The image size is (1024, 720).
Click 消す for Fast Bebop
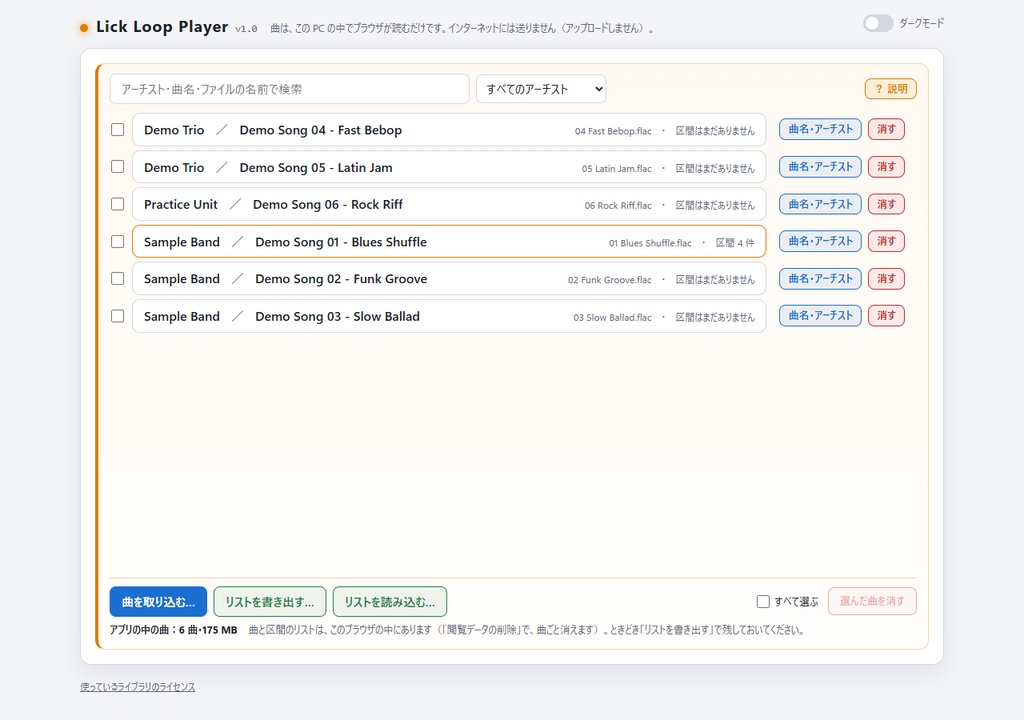[x=886, y=129]
